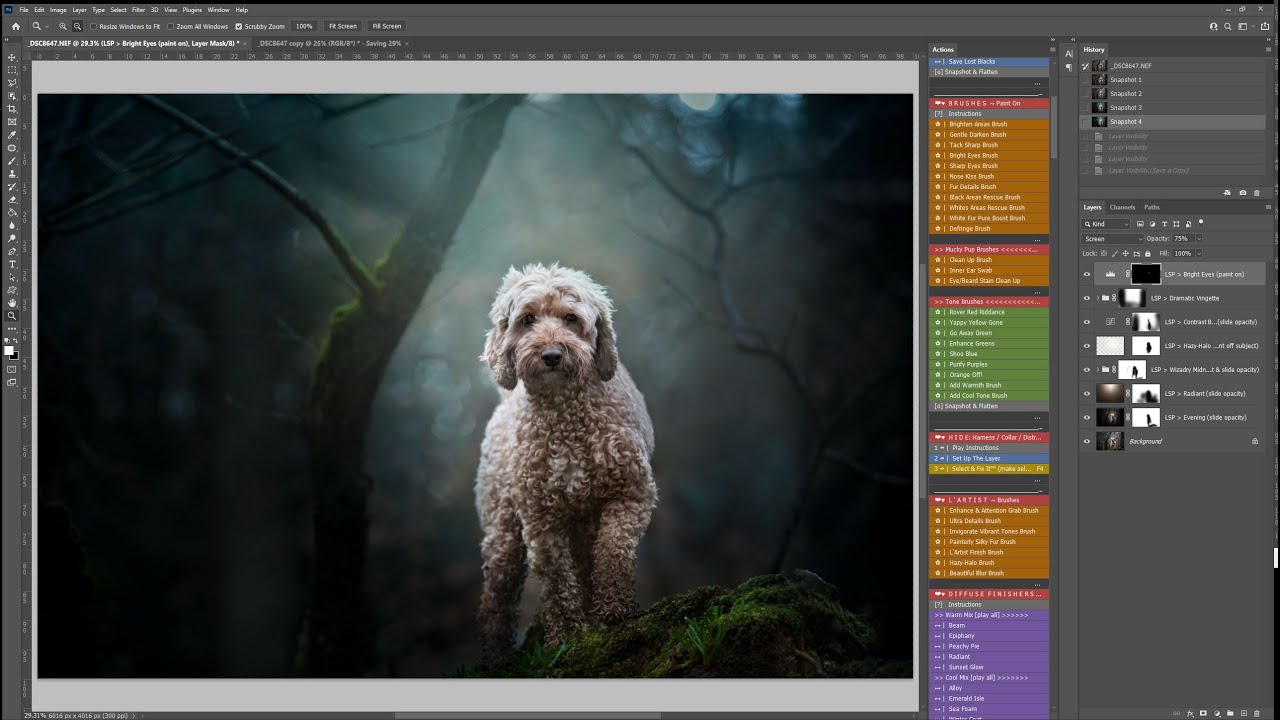The width and height of the screenshot is (1280, 720).
Task: Open the Character panel icon
Action: (1069, 53)
